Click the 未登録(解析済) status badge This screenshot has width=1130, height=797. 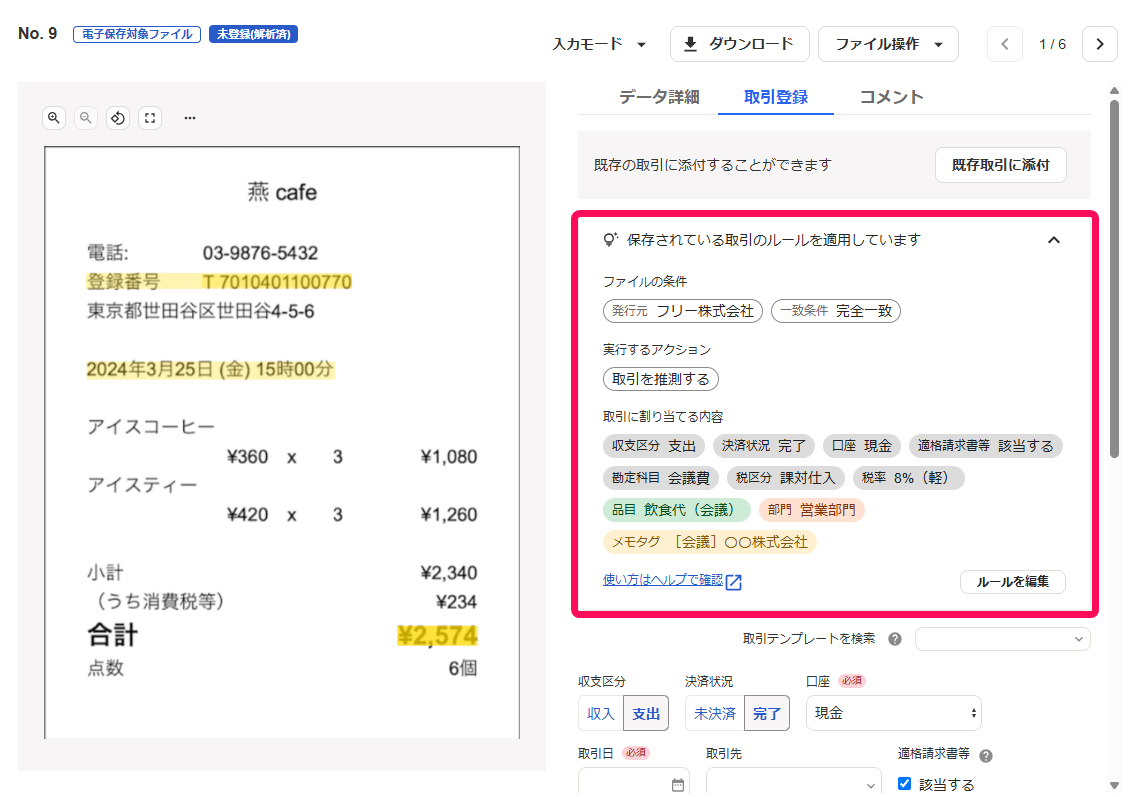tap(254, 34)
